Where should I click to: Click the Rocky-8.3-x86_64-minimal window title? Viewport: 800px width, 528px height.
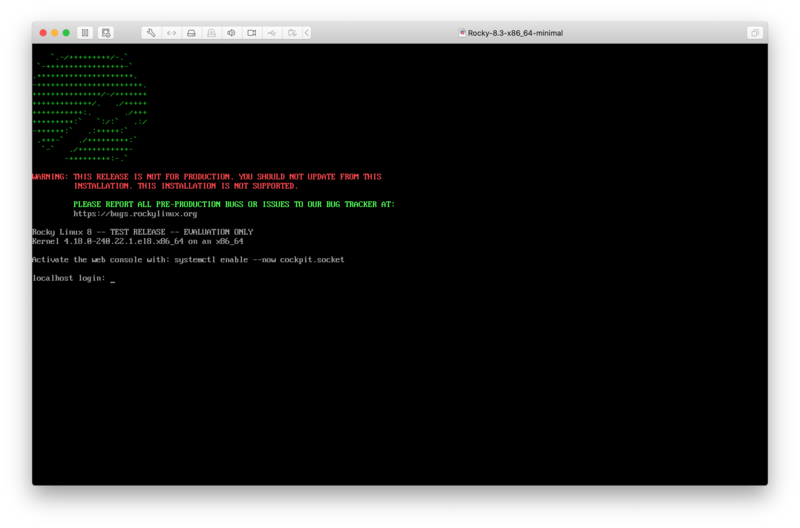coord(515,33)
